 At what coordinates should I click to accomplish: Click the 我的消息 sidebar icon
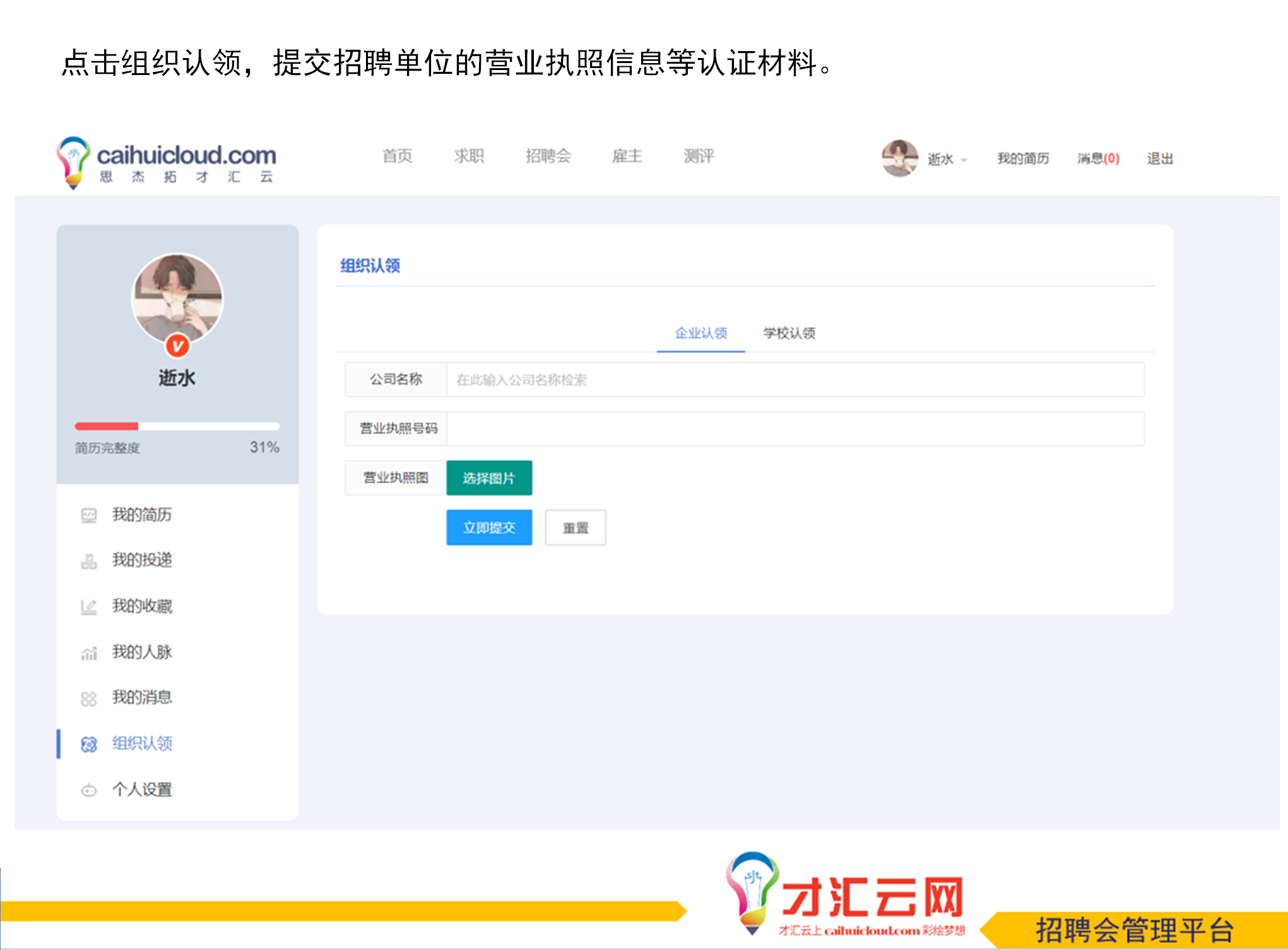[x=89, y=698]
